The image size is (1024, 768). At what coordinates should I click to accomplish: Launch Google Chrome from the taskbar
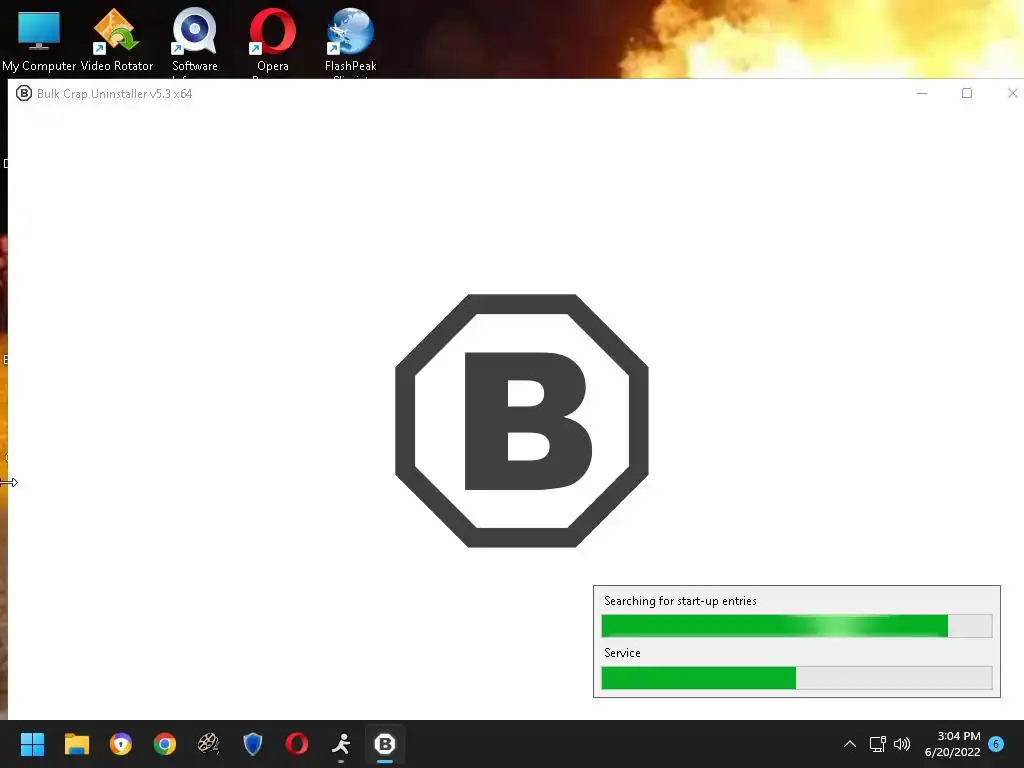165,744
